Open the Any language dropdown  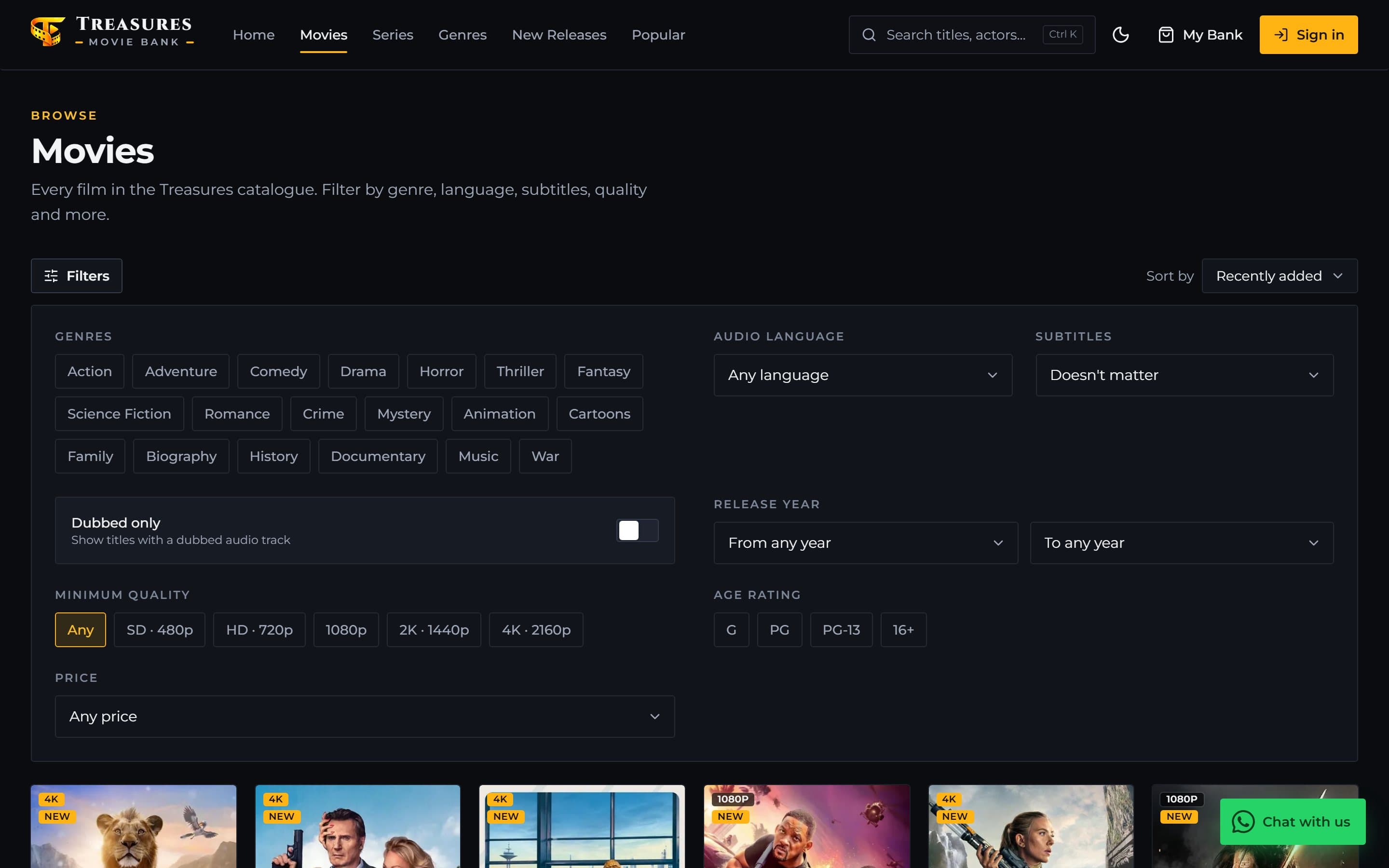click(x=863, y=375)
